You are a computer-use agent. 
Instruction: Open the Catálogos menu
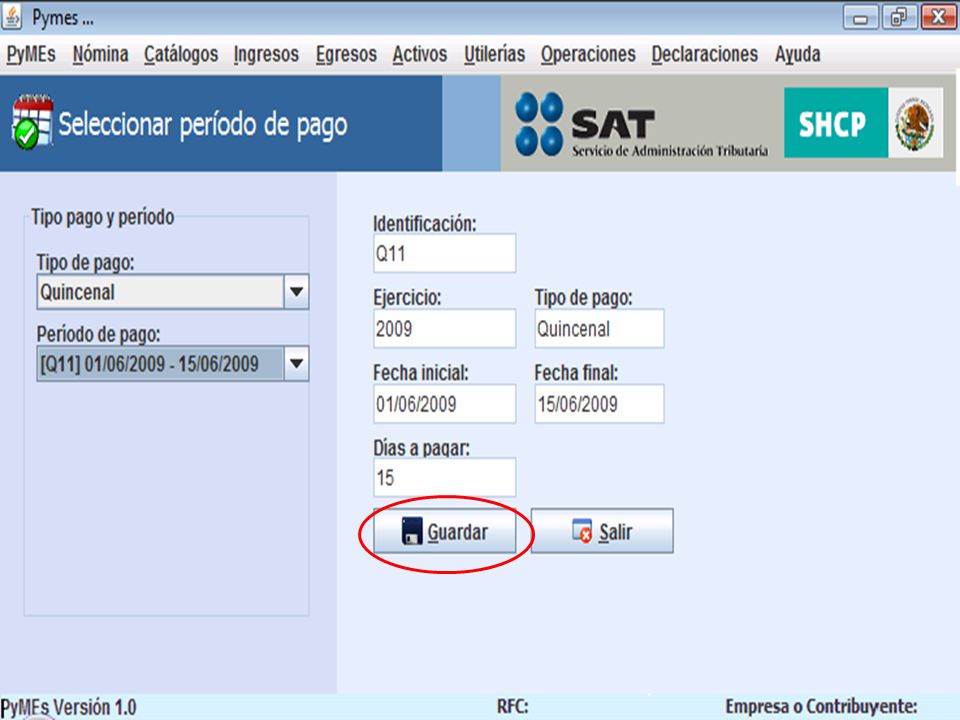(181, 54)
